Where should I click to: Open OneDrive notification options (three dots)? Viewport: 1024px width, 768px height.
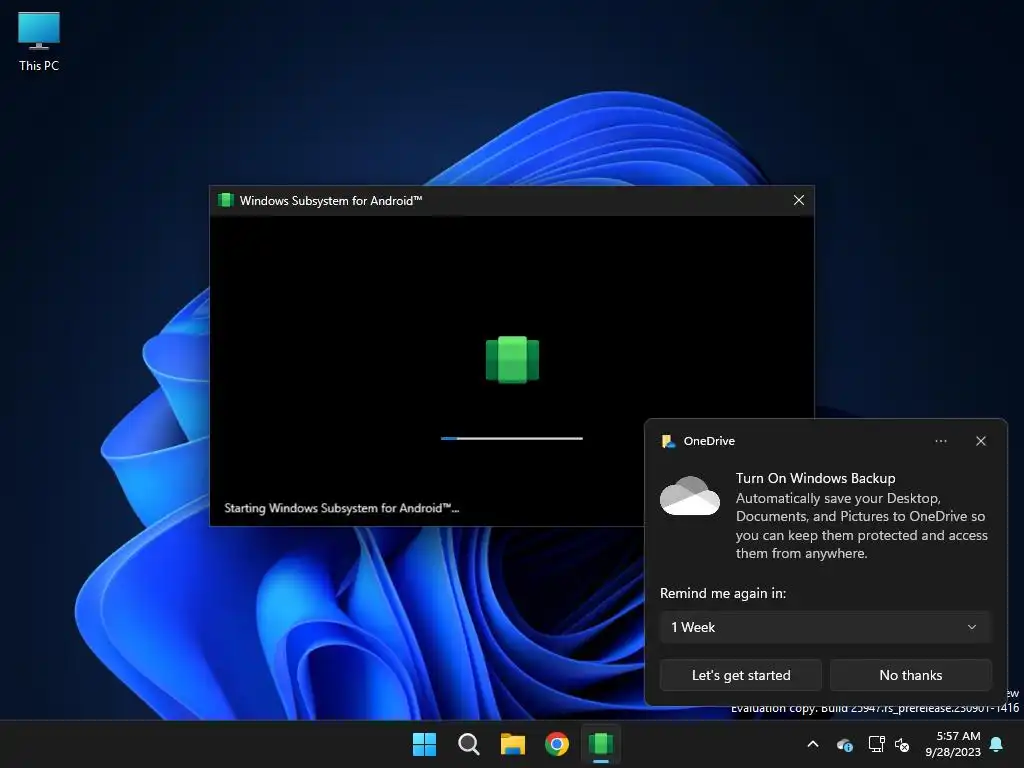(x=940, y=441)
